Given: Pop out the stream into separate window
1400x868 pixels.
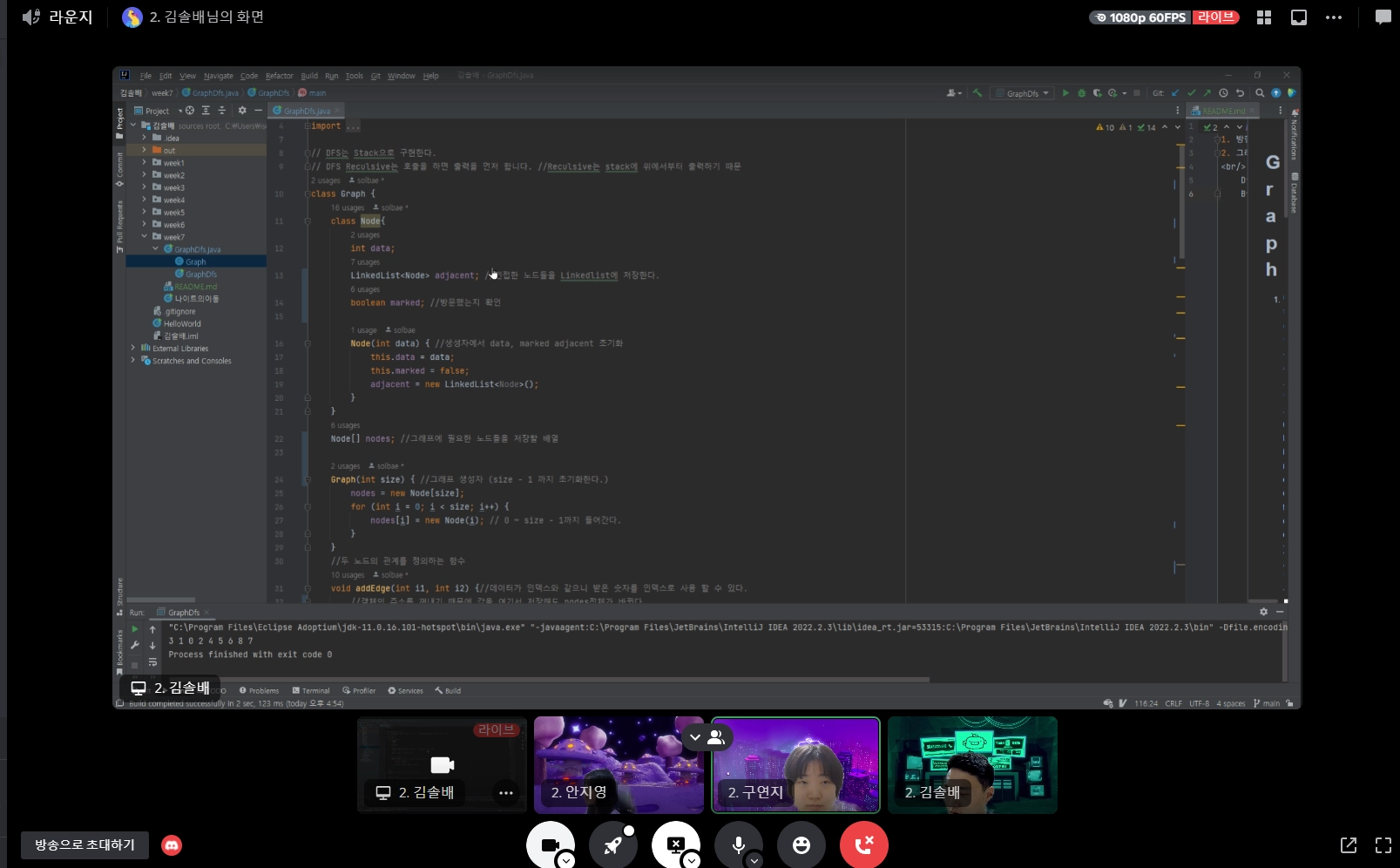Looking at the screenshot, I should click(1348, 844).
